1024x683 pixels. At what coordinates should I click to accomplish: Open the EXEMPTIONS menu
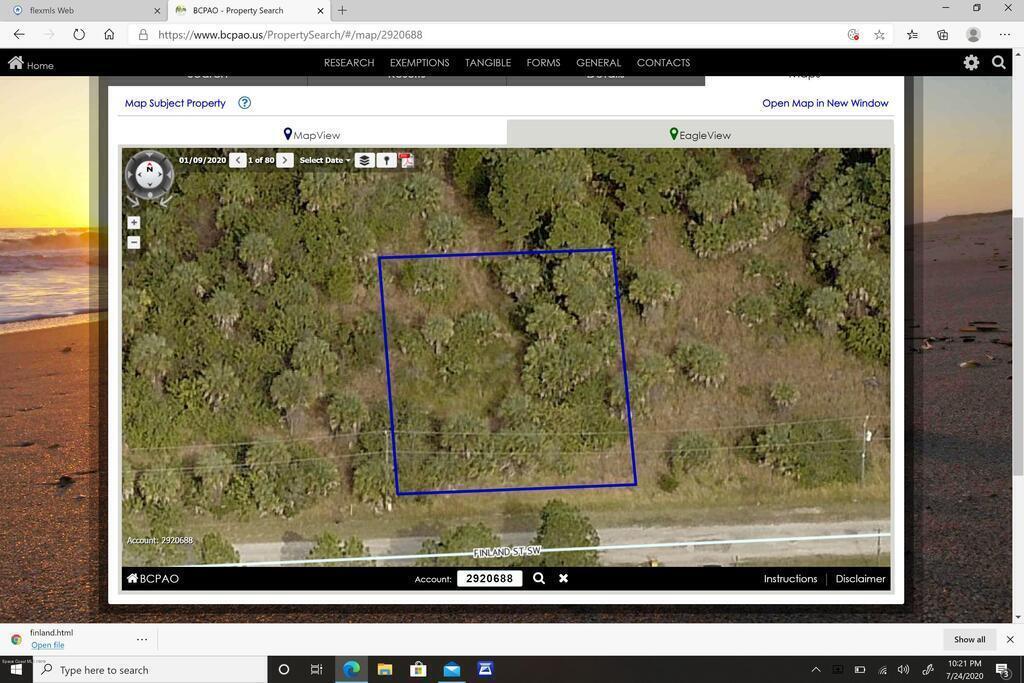(419, 62)
